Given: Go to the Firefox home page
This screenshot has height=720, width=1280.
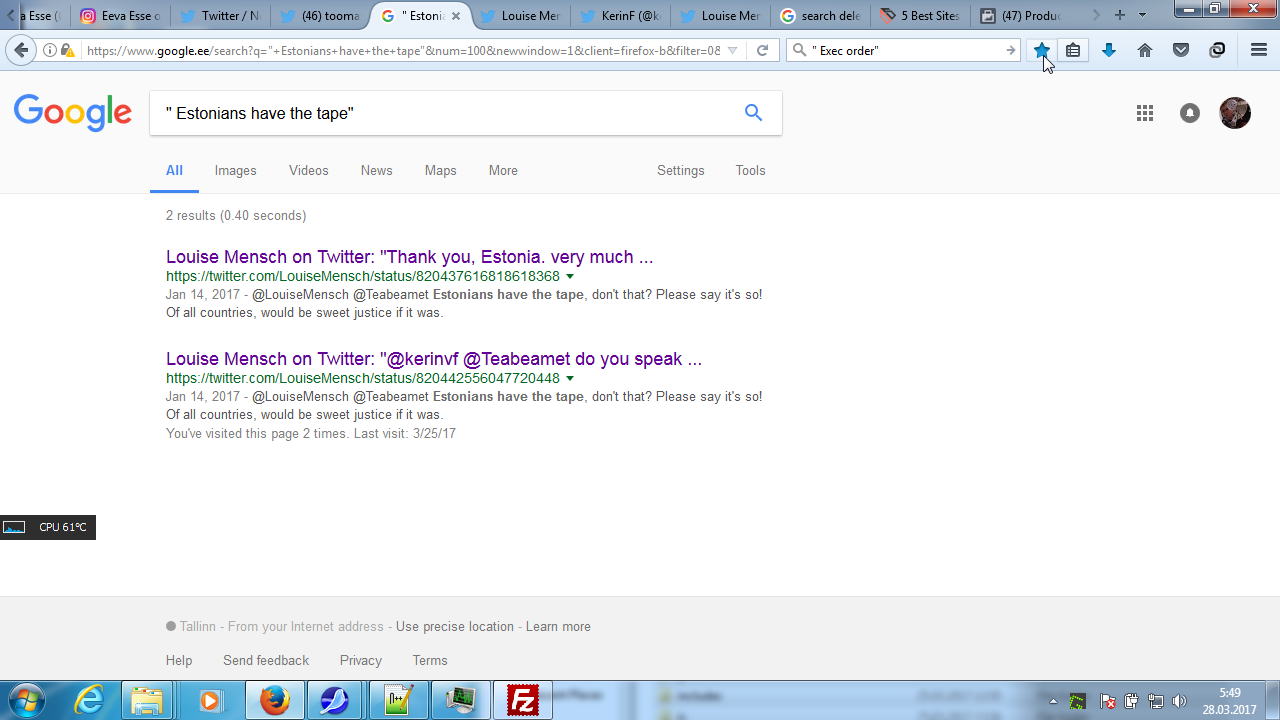Looking at the screenshot, I should tap(1145, 50).
